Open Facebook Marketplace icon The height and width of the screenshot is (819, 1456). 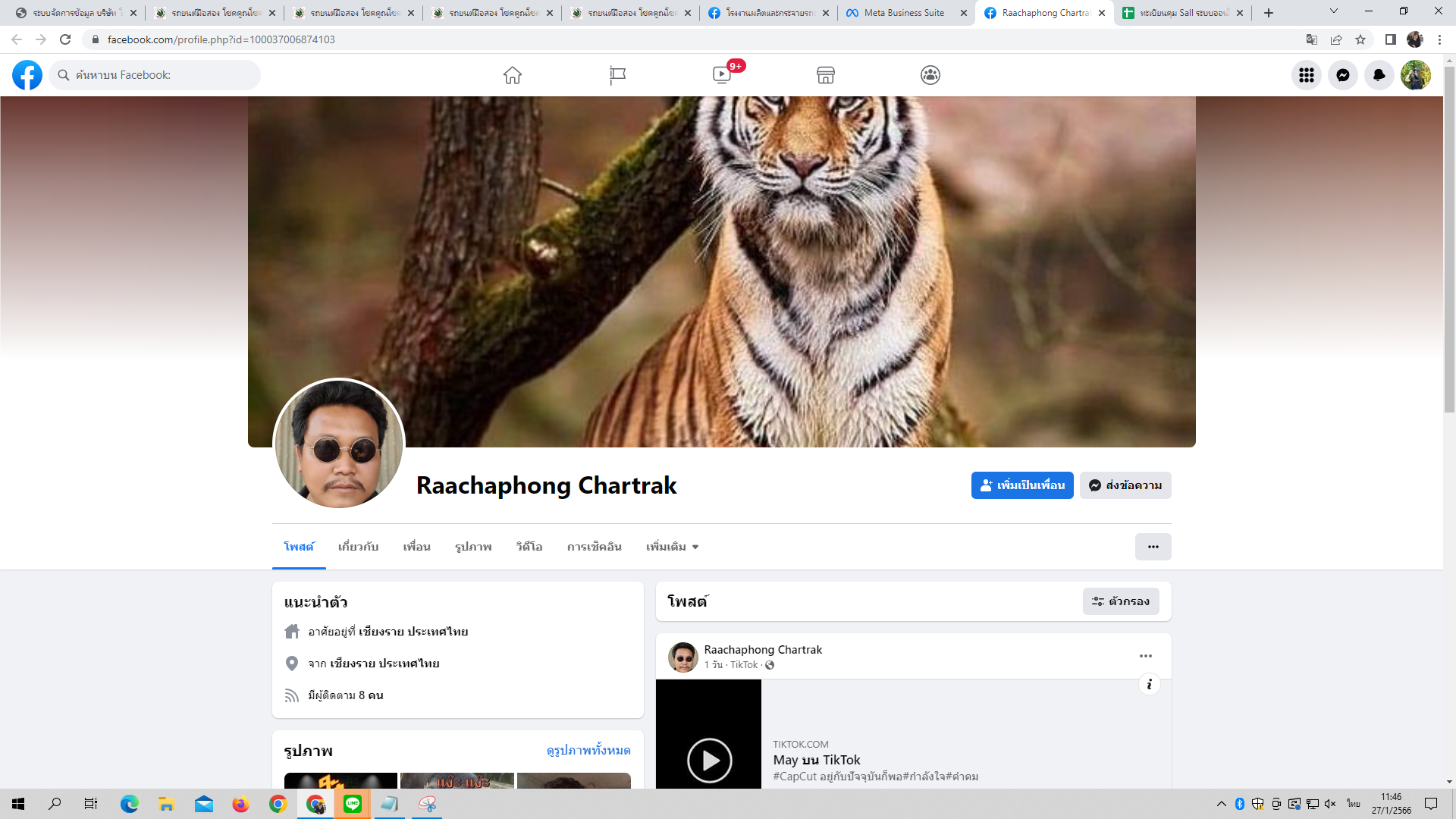826,75
